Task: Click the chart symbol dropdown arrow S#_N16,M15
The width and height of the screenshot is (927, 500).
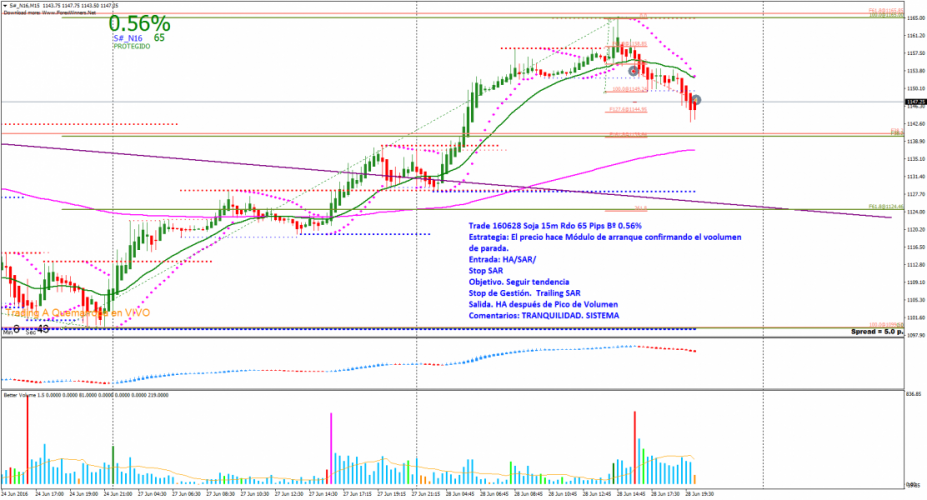Action: [4, 5]
